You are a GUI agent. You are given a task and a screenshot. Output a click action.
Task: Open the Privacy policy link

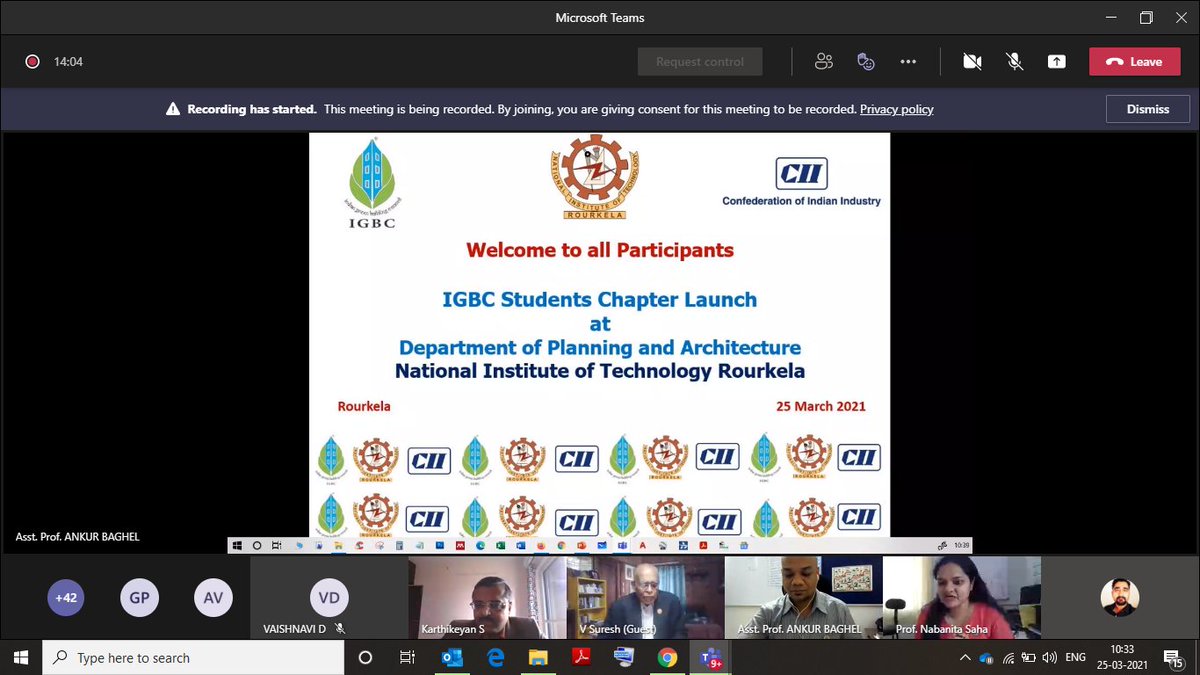tap(896, 109)
